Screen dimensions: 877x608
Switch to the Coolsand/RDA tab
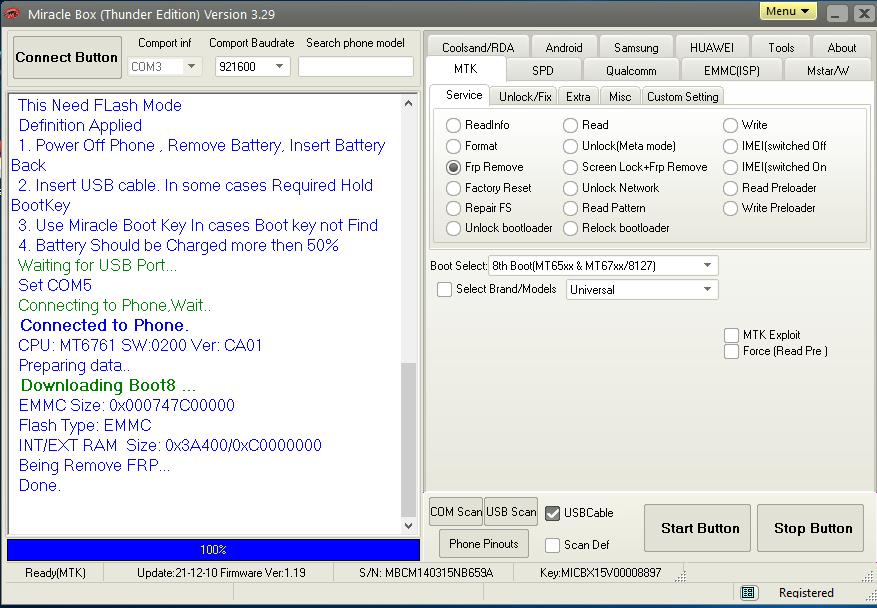(478, 48)
